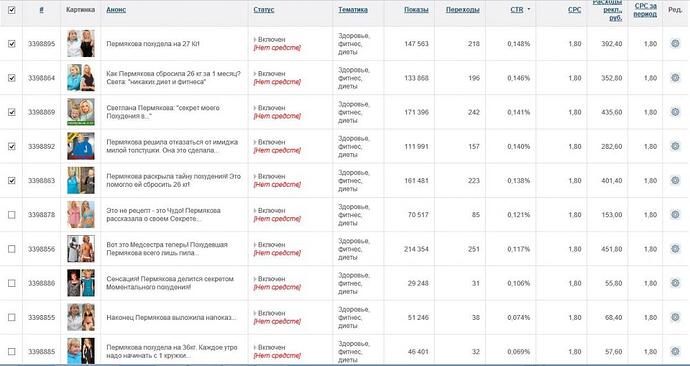This screenshot has height=366, width=690.
Task: Toggle select-all checkbox in header
Action: pyautogui.click(x=11, y=10)
